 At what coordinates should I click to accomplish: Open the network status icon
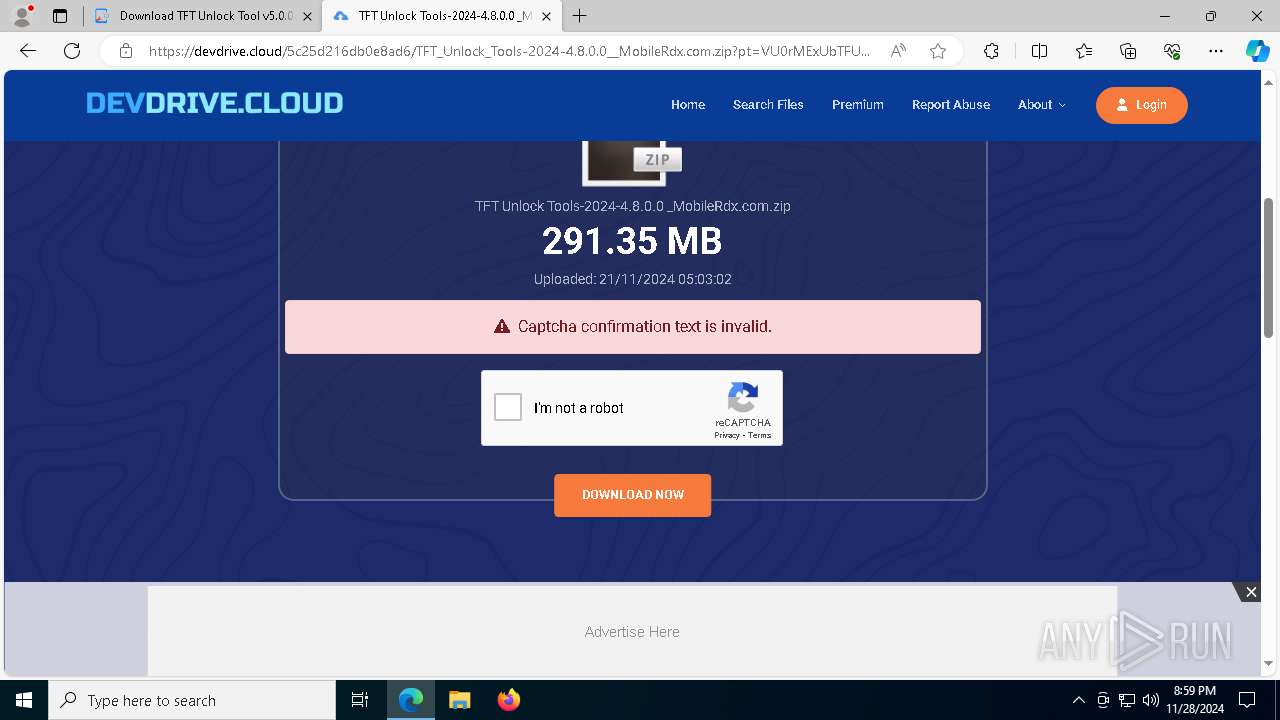click(1127, 700)
